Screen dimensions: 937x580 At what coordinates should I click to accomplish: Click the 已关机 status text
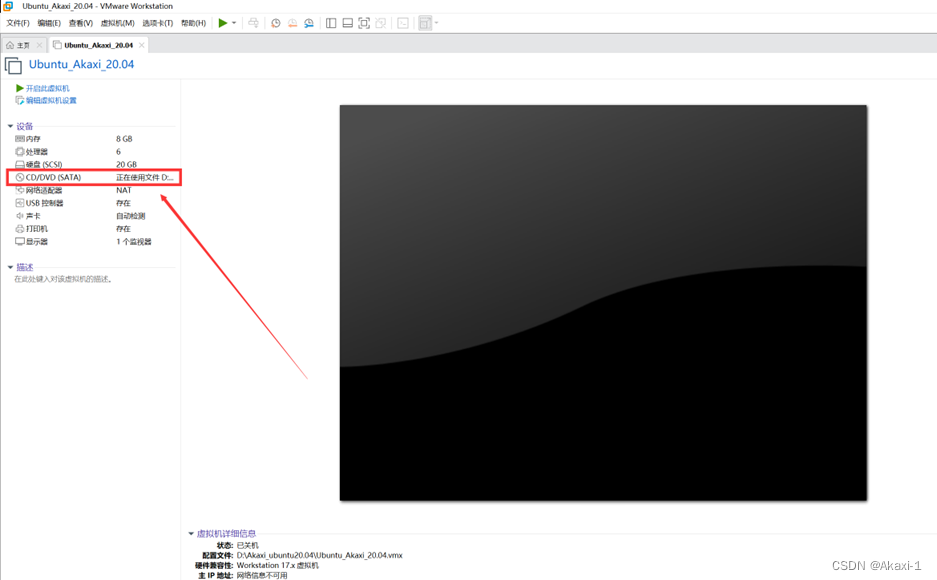coord(247,545)
